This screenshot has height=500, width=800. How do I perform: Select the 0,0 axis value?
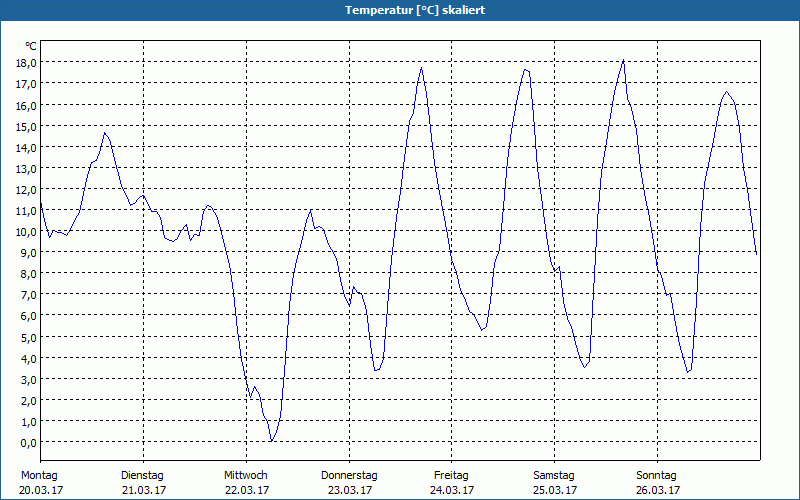[x=30, y=443]
